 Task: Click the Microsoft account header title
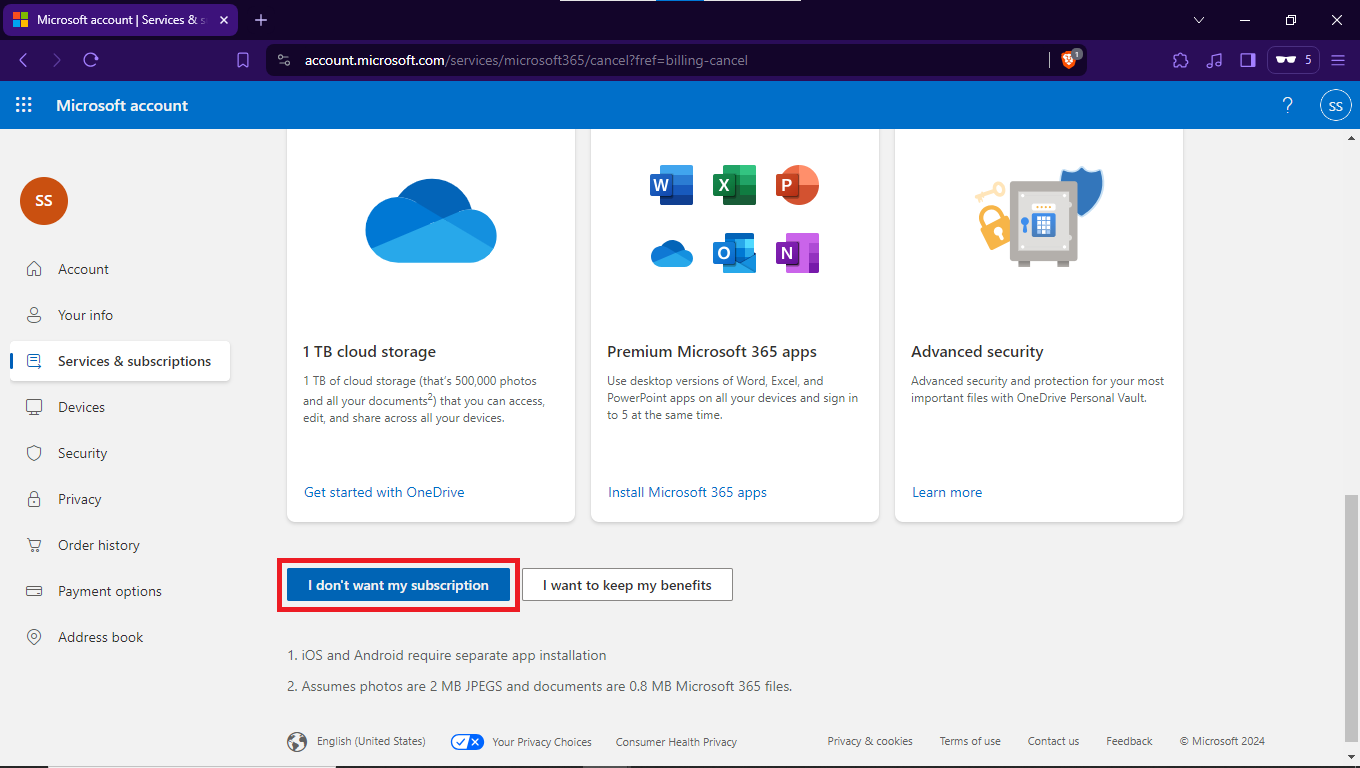point(122,105)
